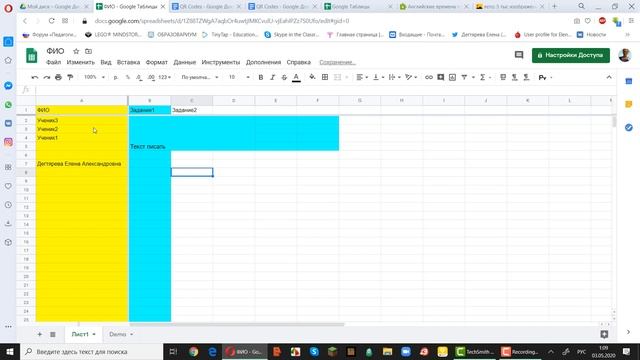This screenshot has height=360, width=640.
Task: Open the font family dropdown
Action: click(200, 77)
